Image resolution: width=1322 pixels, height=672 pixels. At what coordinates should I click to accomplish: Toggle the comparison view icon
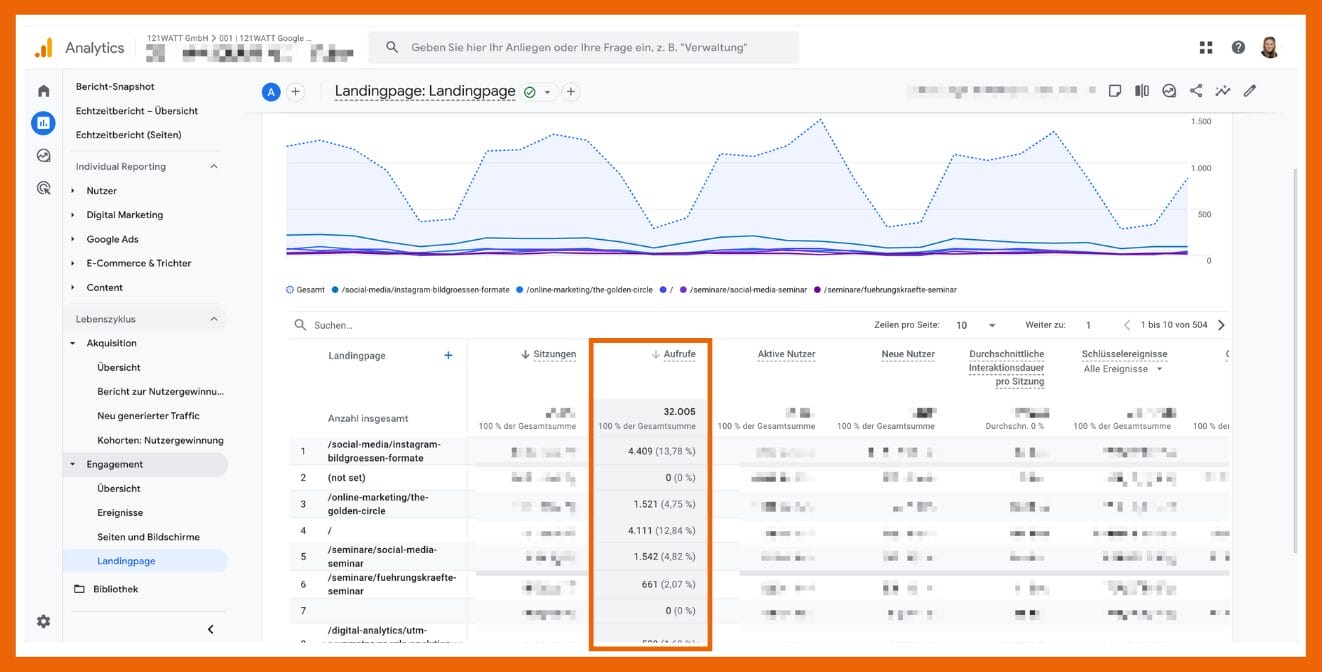(1142, 91)
